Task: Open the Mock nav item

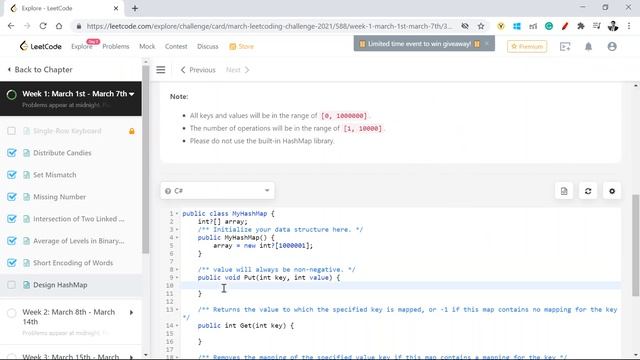Action: [147, 47]
